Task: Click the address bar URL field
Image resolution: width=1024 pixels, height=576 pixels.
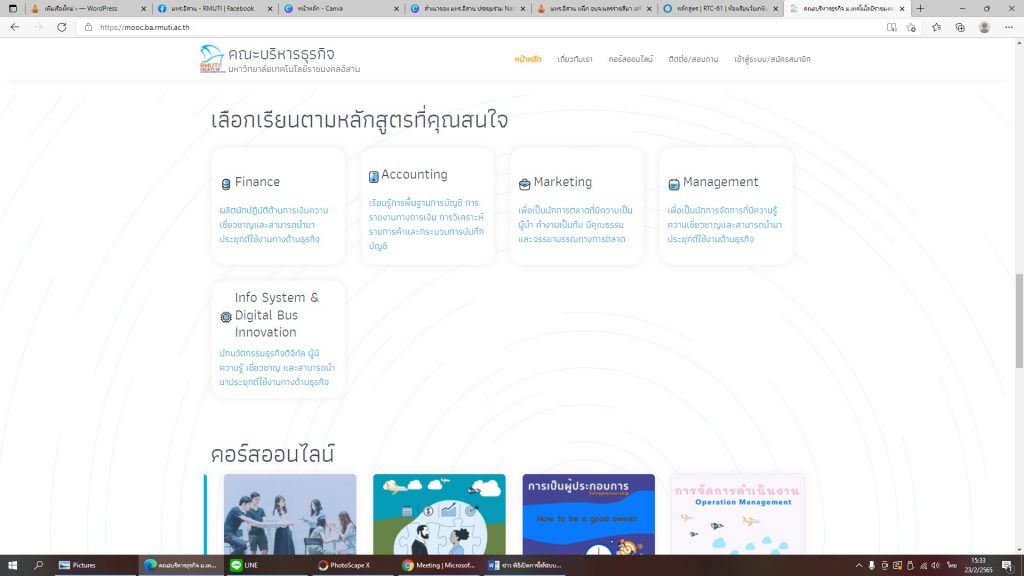Action: [x=400, y=27]
